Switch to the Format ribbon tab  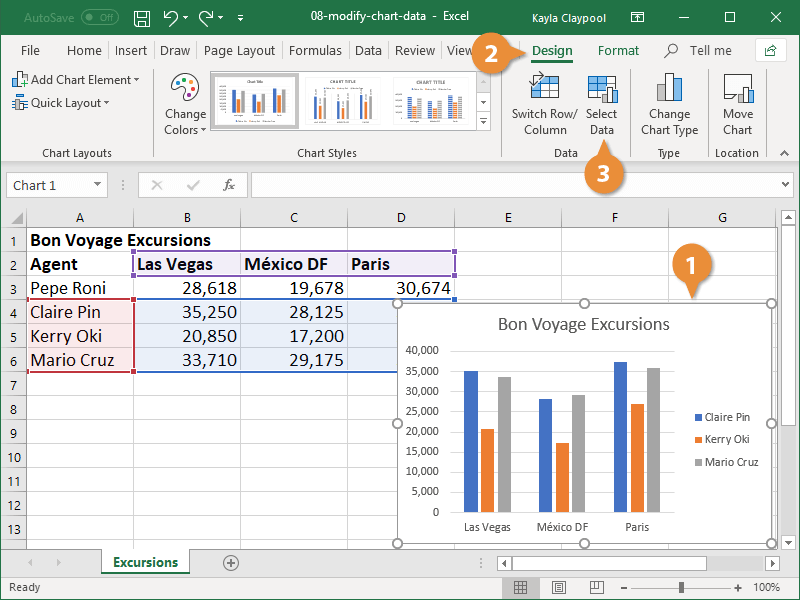[x=618, y=50]
